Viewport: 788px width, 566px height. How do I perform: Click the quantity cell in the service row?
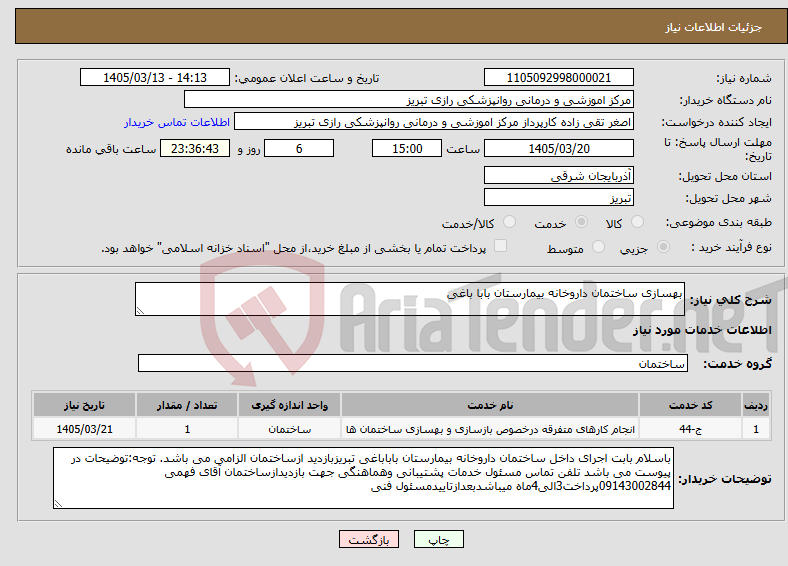(187, 429)
